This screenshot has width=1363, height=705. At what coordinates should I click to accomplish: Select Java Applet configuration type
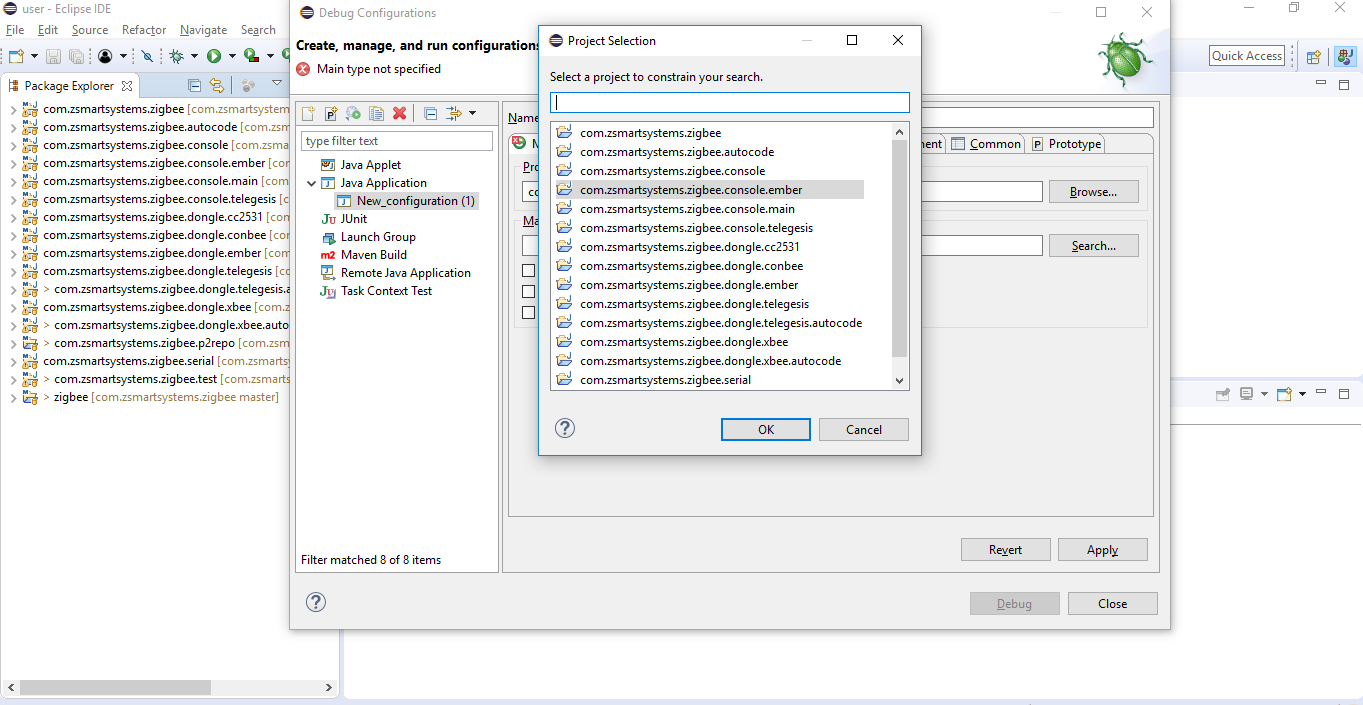pyautogui.click(x=360, y=165)
